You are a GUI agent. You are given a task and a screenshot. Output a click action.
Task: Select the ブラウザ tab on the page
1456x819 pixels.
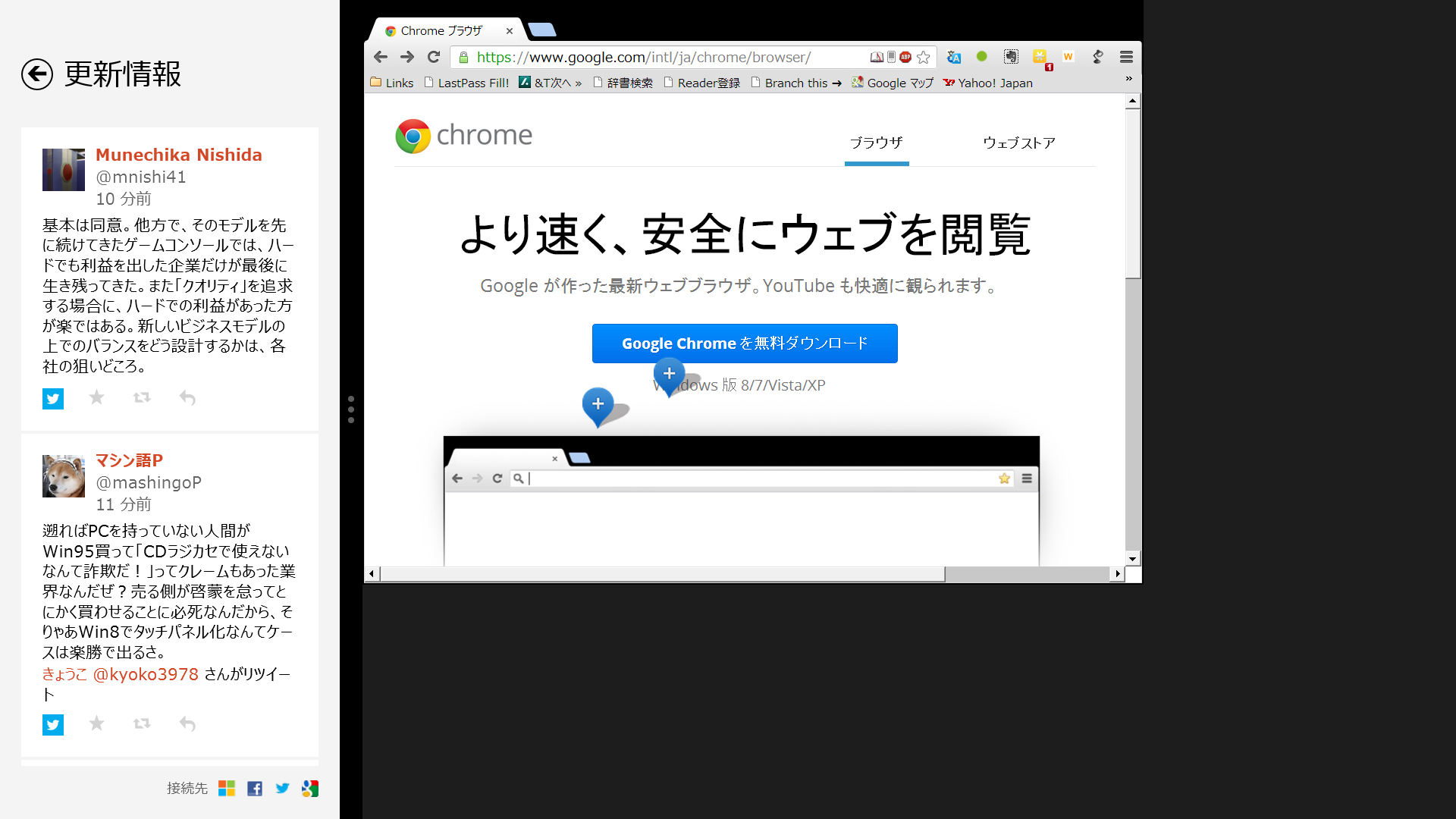point(876,143)
